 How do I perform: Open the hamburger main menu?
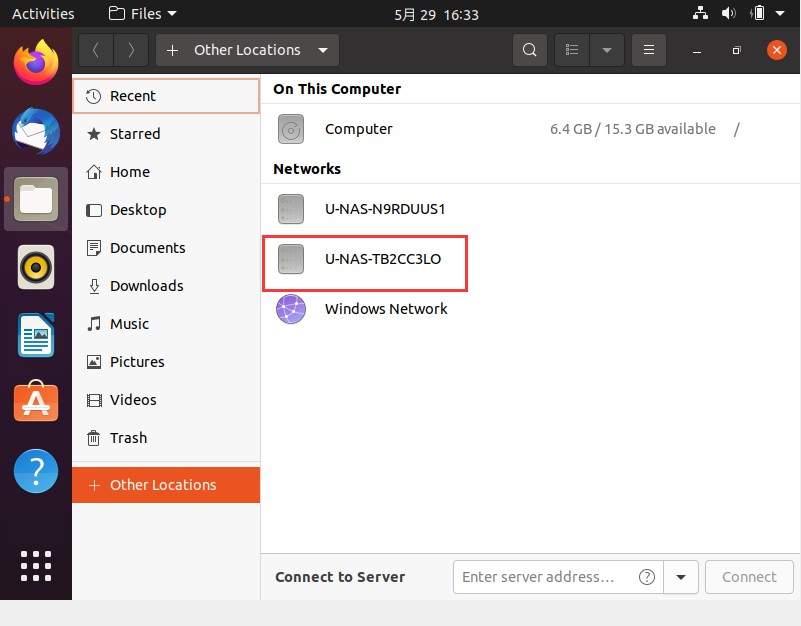point(649,50)
